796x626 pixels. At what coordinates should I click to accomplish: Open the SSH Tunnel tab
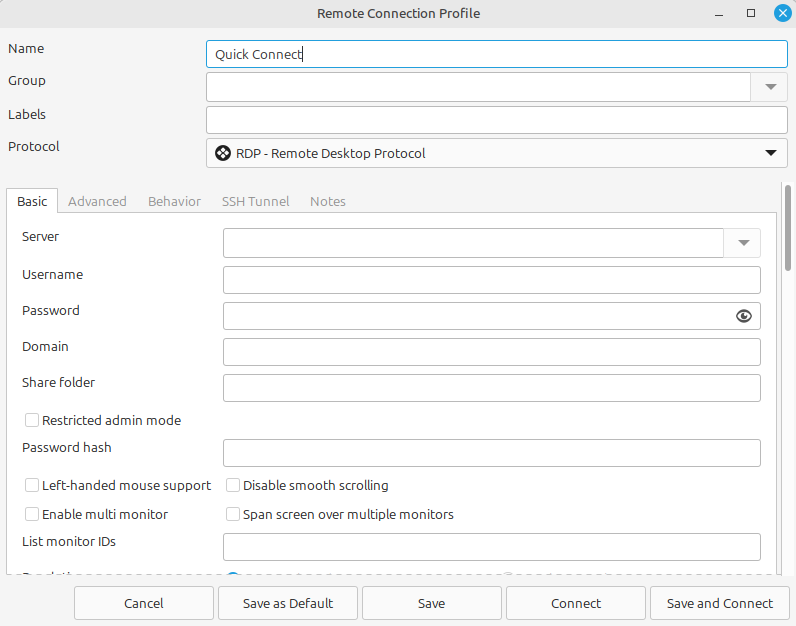tap(255, 201)
